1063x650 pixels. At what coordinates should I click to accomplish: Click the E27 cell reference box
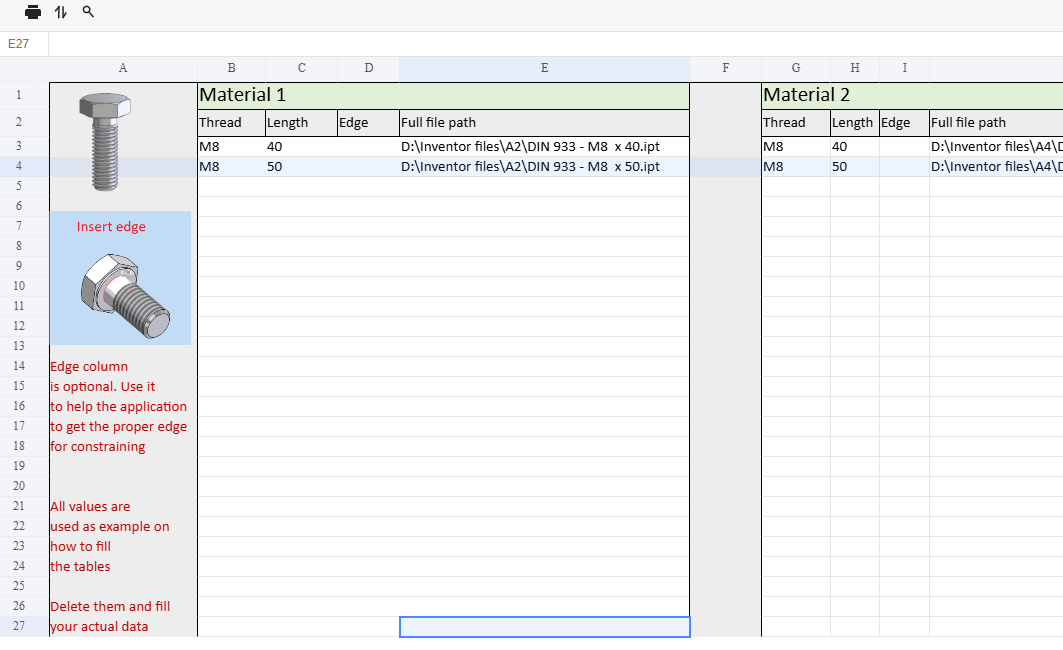coord(24,44)
